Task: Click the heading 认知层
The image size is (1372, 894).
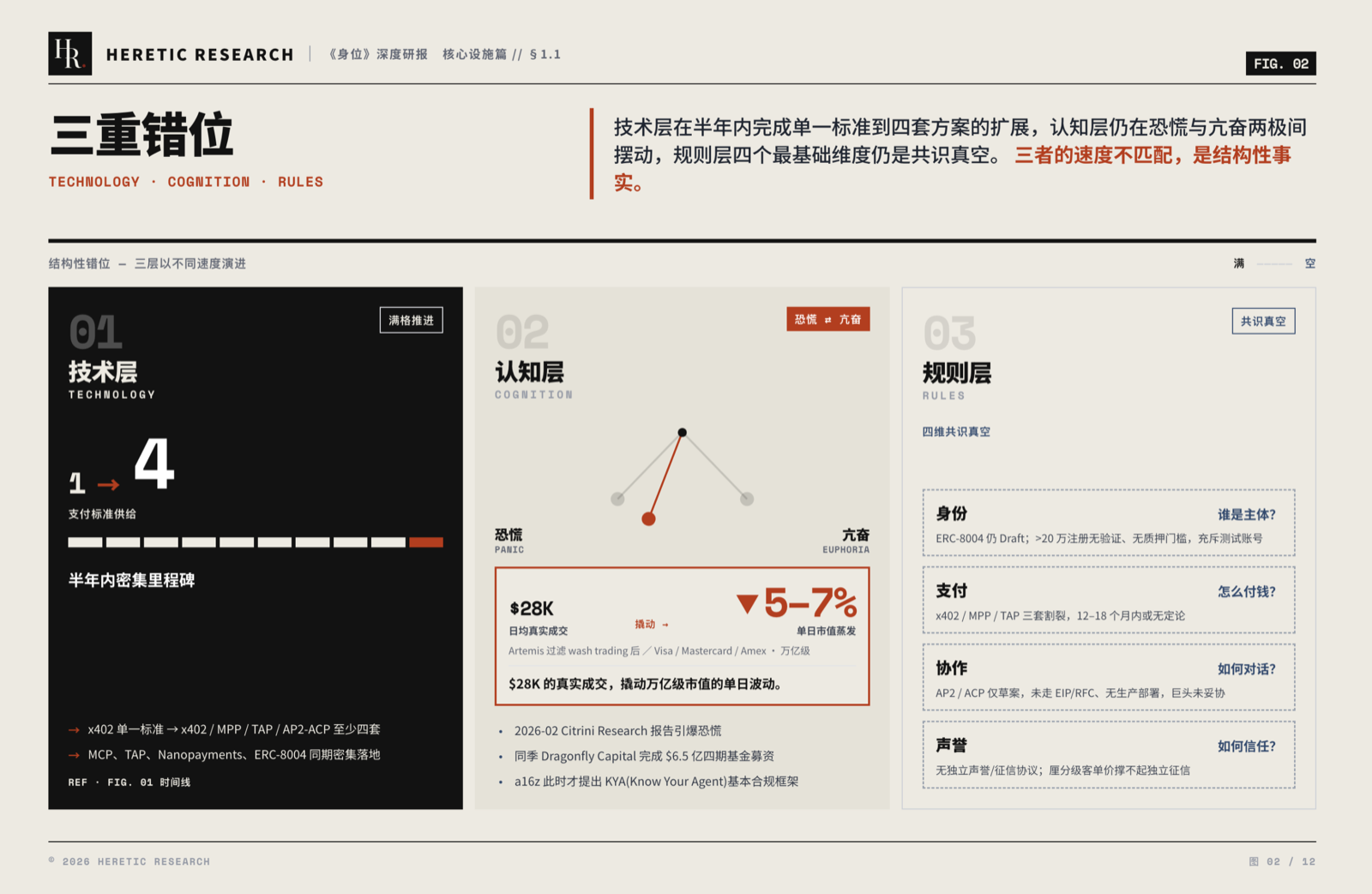Action: click(530, 372)
